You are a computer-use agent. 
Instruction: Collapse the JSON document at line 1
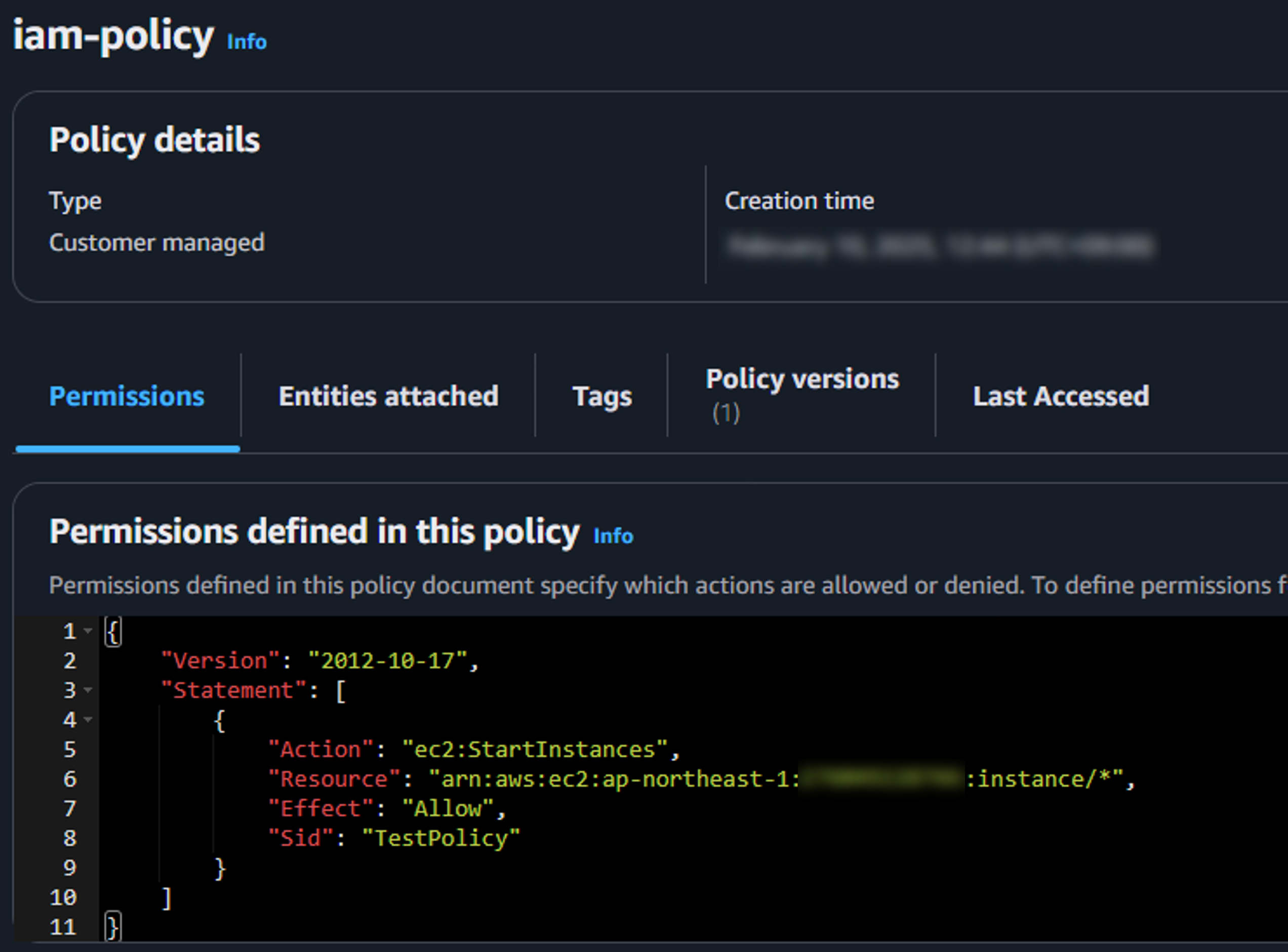click(x=88, y=631)
